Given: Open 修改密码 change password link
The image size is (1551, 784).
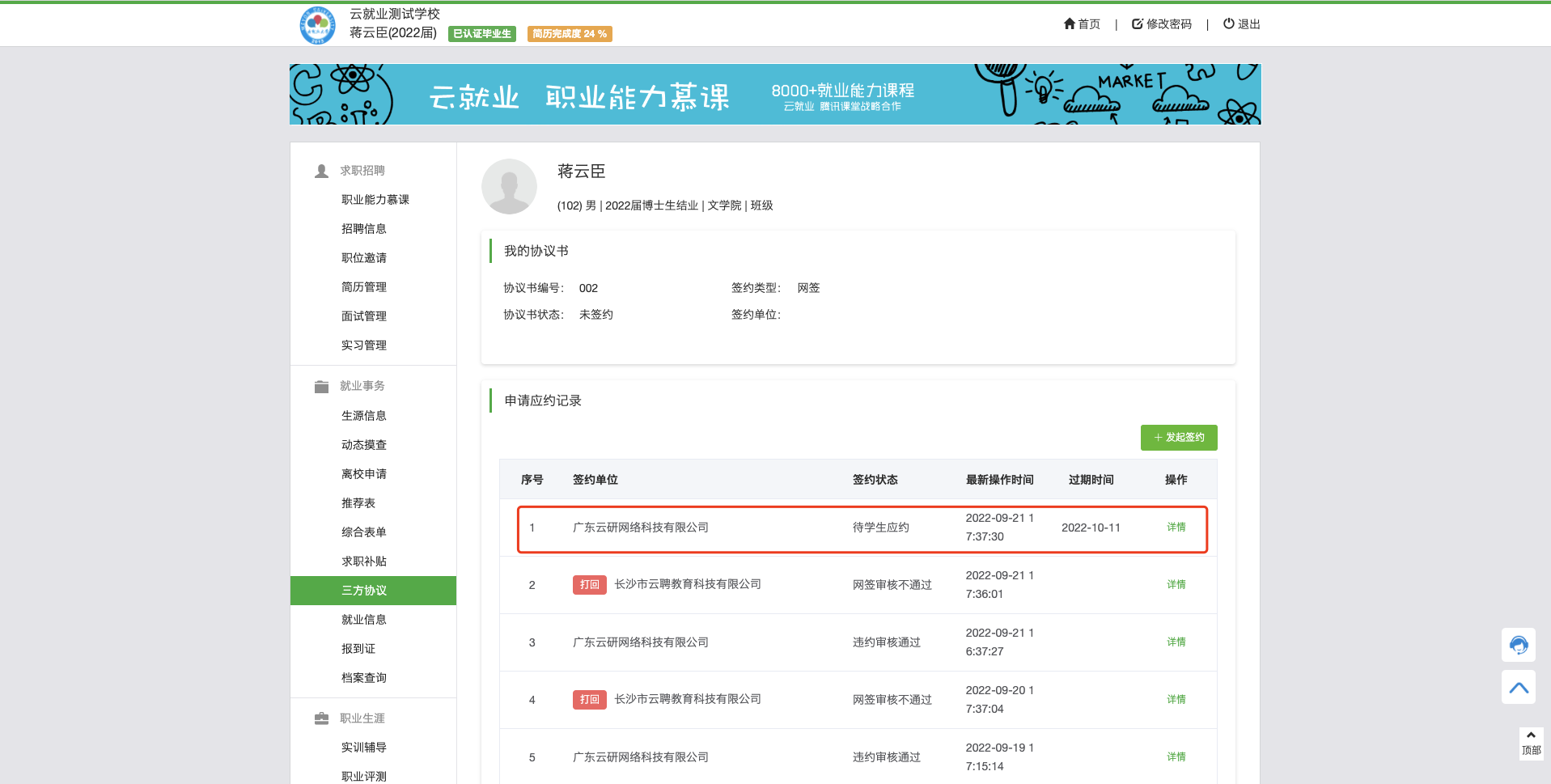Looking at the screenshot, I should 1162,24.
